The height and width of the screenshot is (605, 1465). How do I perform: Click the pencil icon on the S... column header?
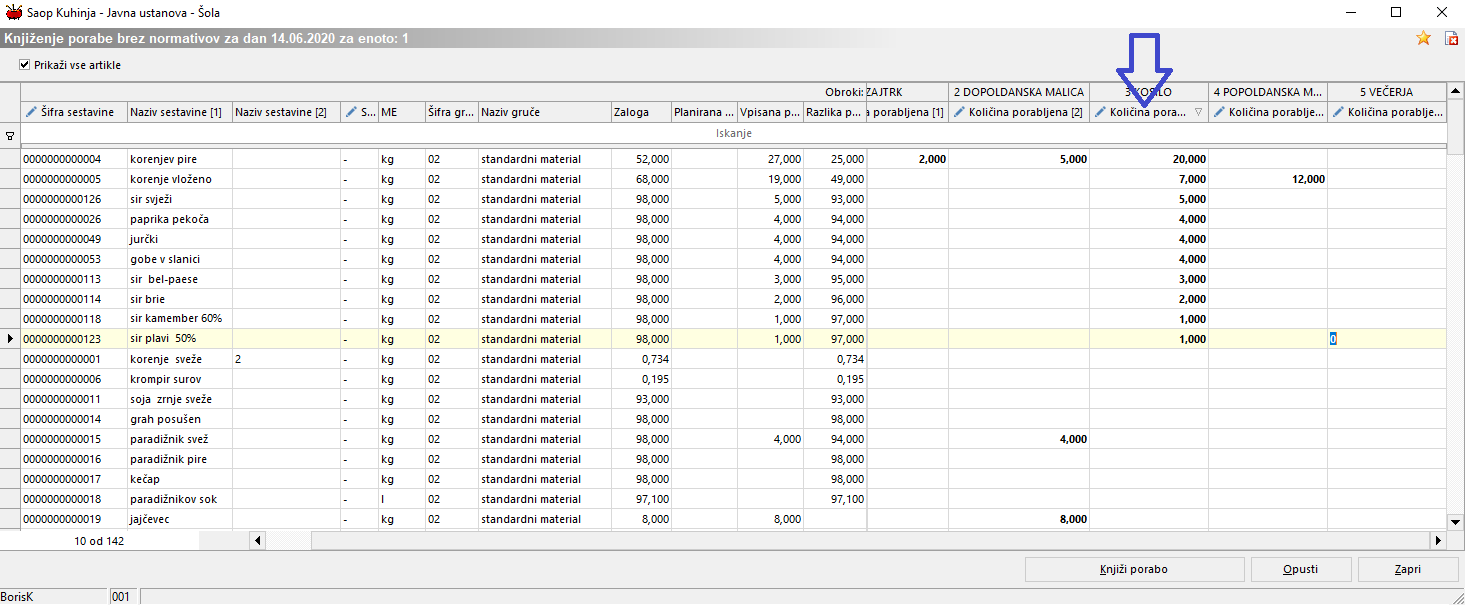point(351,112)
